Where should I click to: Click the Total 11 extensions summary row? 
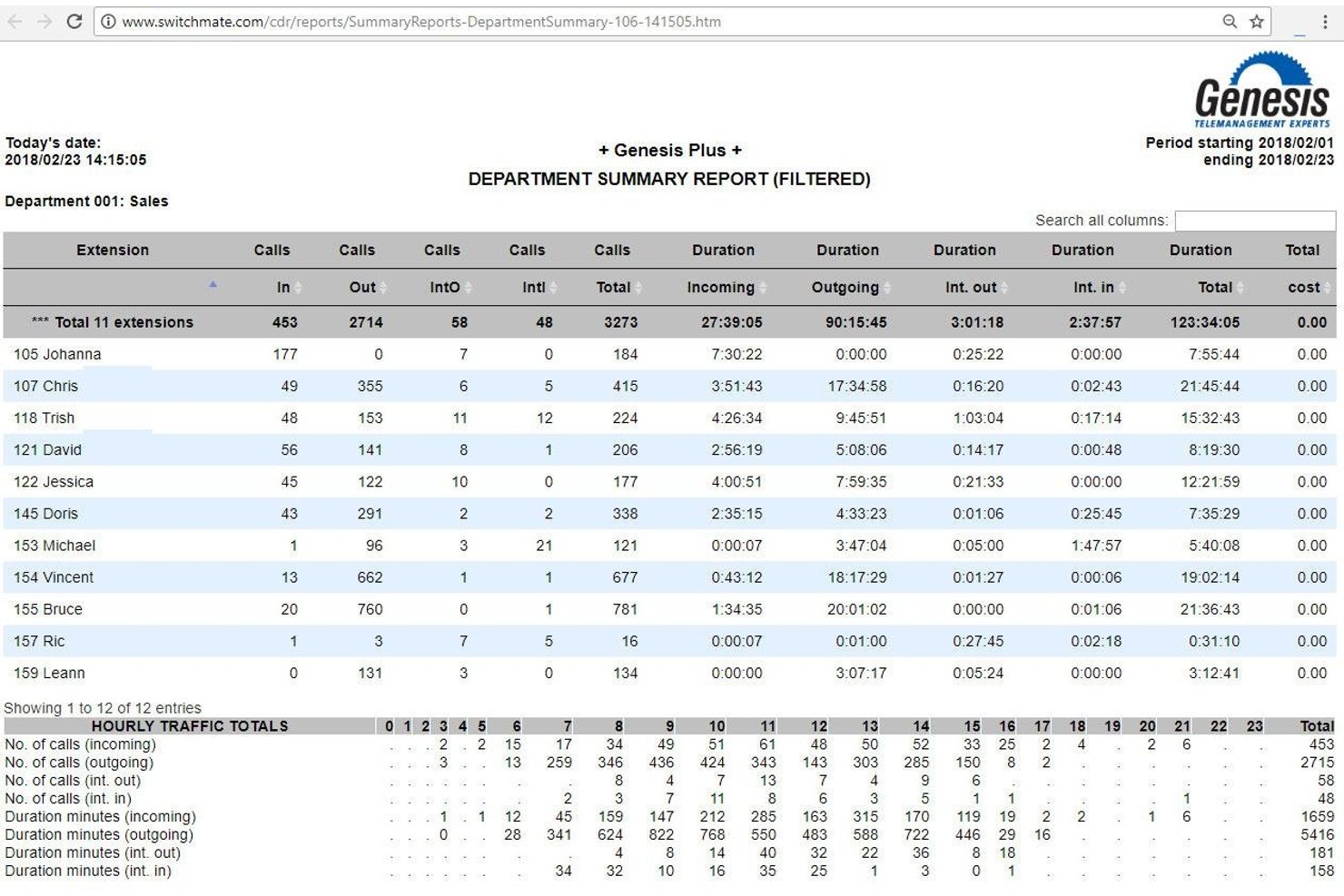669,322
